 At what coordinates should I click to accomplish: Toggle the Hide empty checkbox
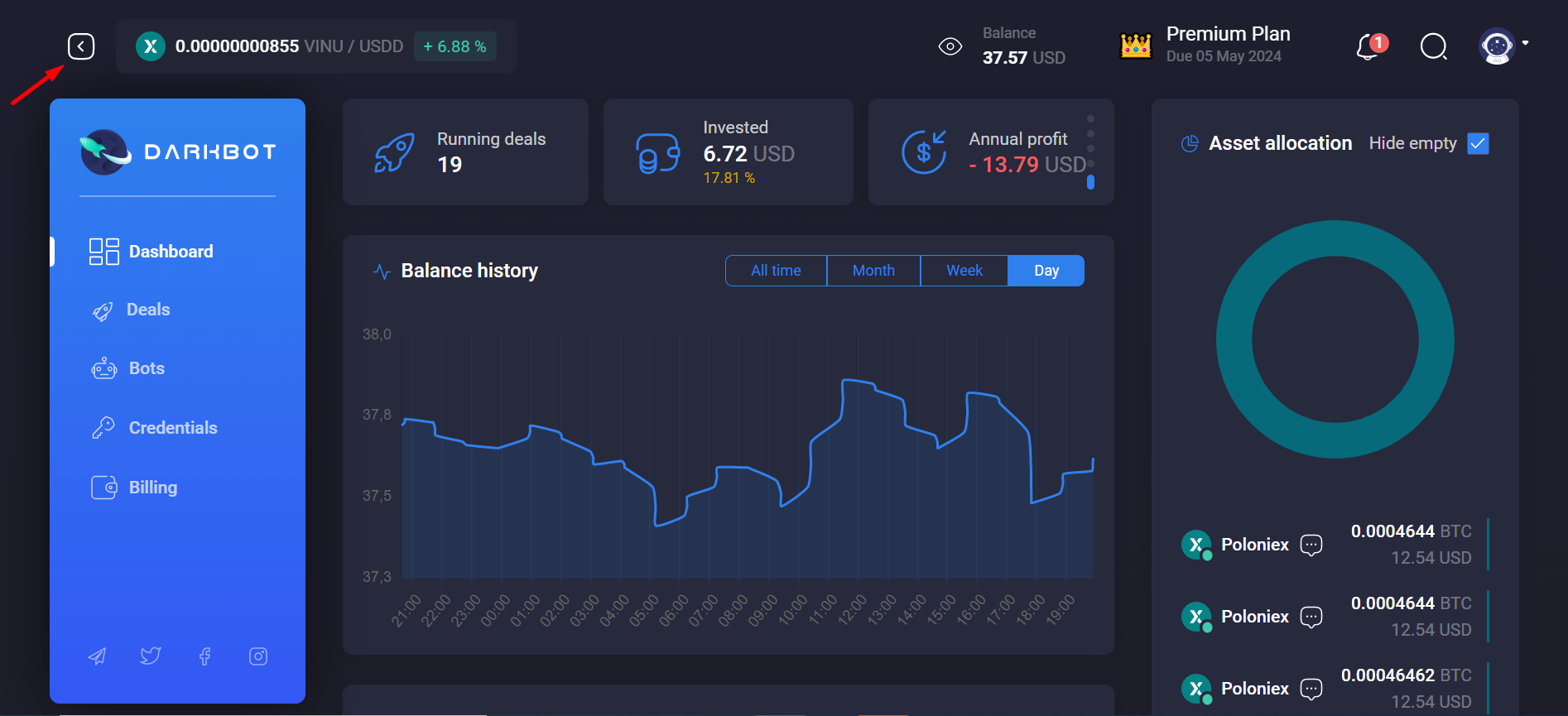[1478, 143]
